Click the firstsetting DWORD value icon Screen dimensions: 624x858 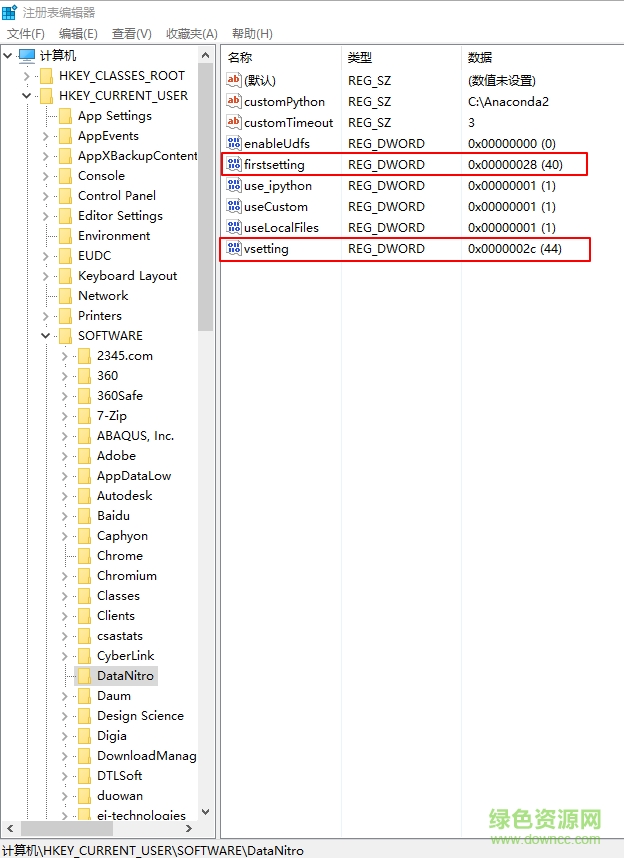(234, 164)
